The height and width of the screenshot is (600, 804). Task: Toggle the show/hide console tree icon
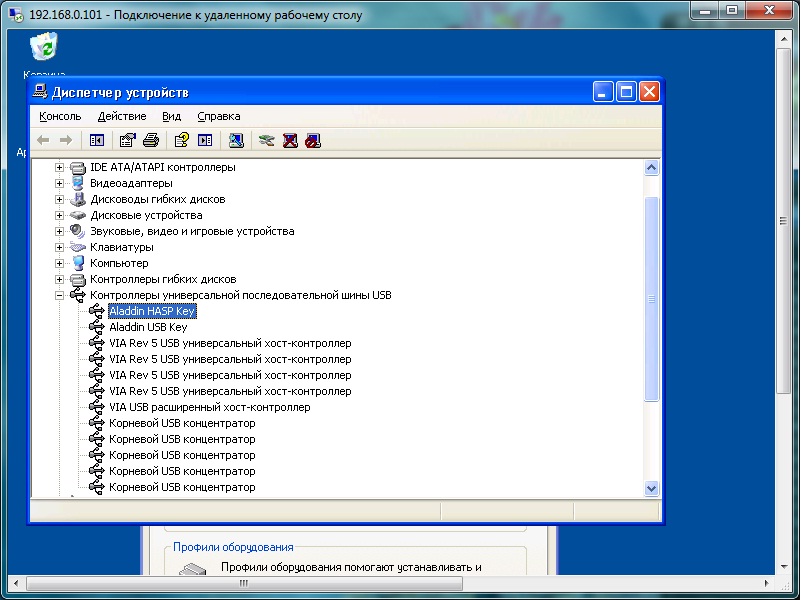(x=97, y=140)
